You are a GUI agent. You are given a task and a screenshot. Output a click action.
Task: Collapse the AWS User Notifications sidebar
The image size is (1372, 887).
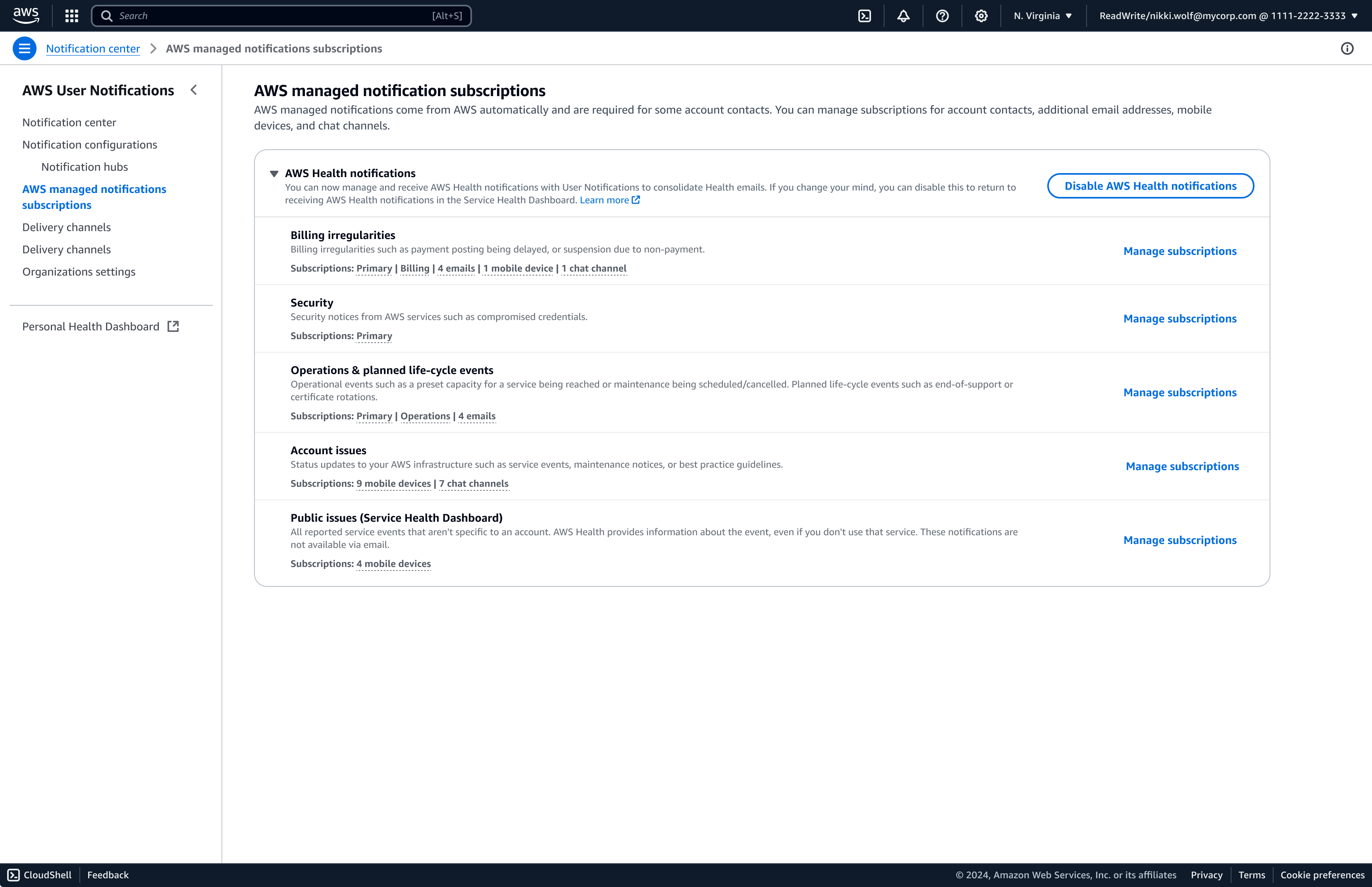click(x=194, y=90)
